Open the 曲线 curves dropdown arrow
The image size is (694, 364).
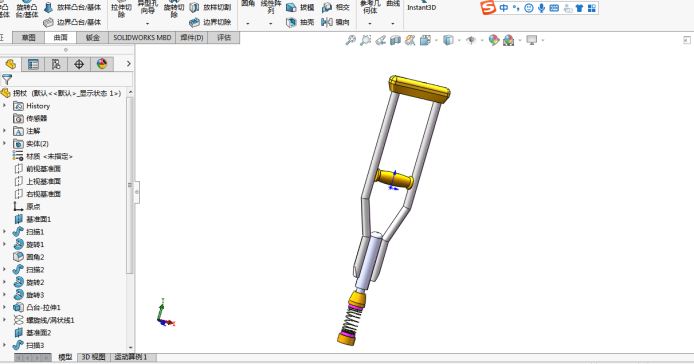pos(393,23)
